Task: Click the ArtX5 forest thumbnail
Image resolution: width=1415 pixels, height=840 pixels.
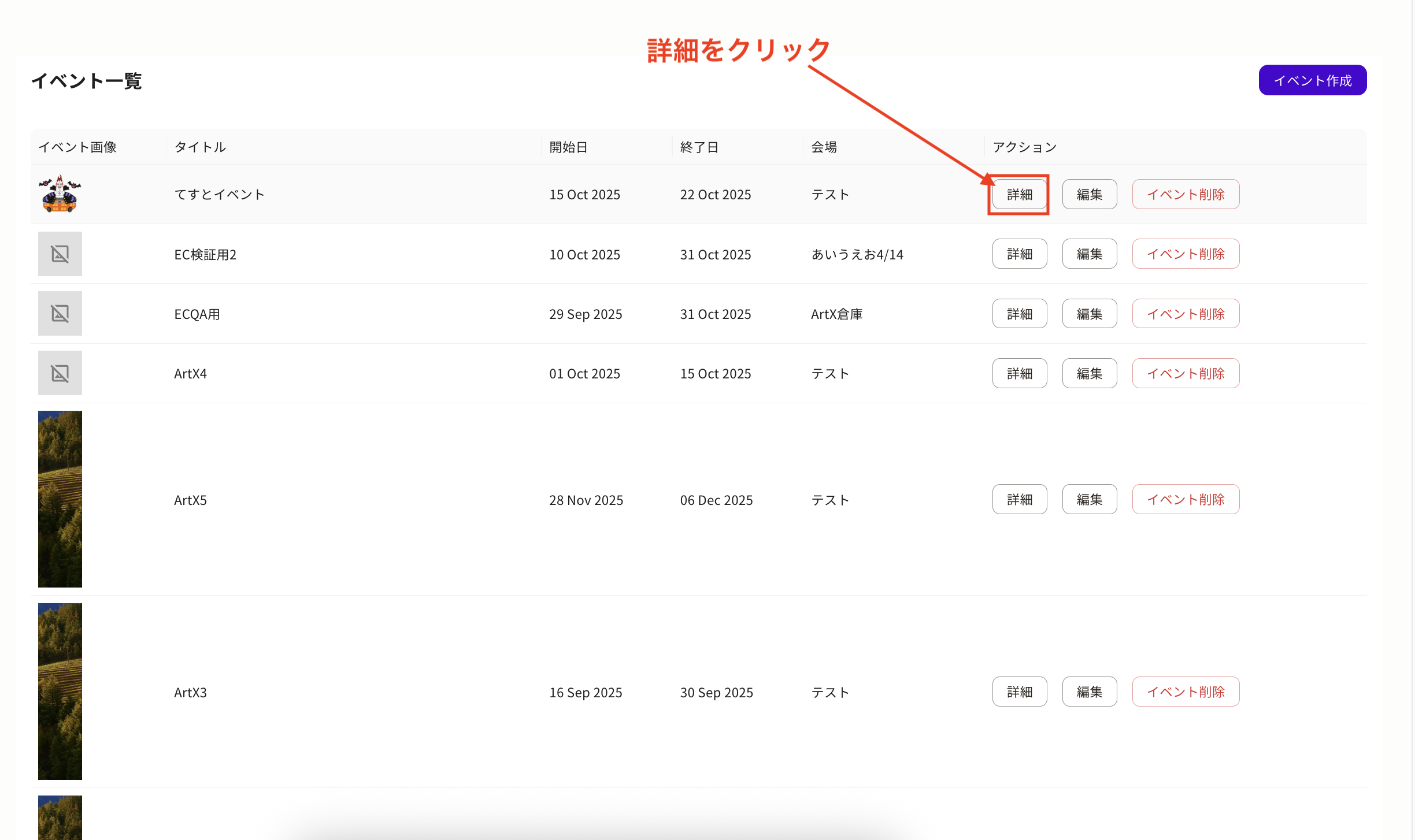Action: pos(60,499)
